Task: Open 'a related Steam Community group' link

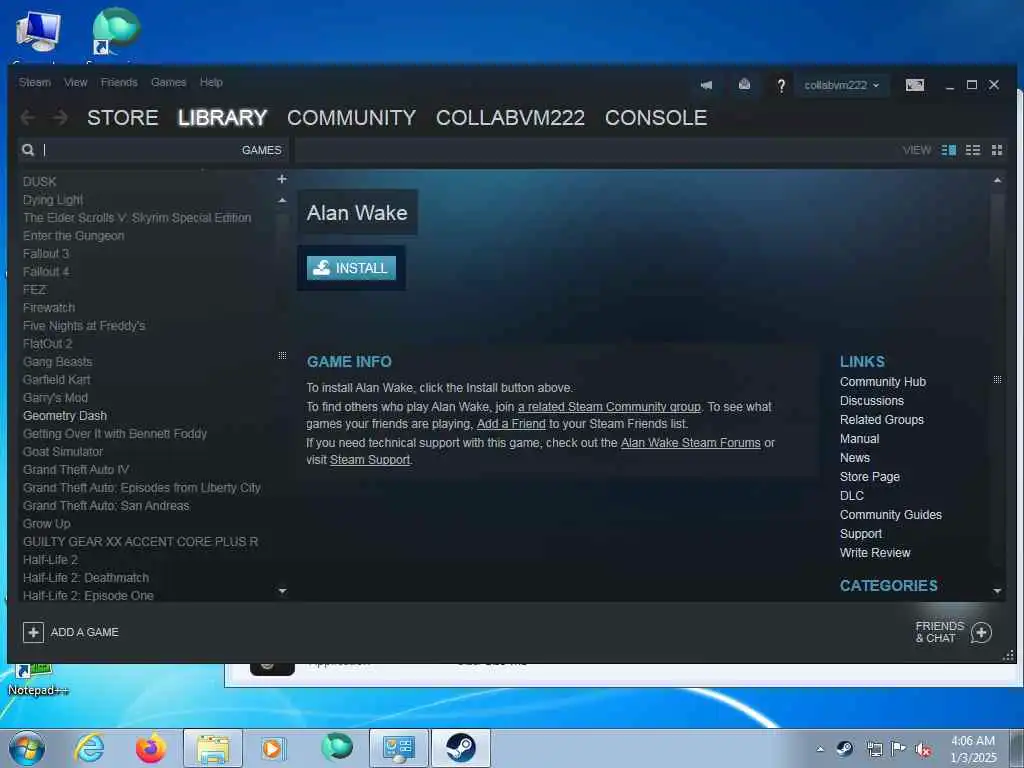Action: [609, 407]
